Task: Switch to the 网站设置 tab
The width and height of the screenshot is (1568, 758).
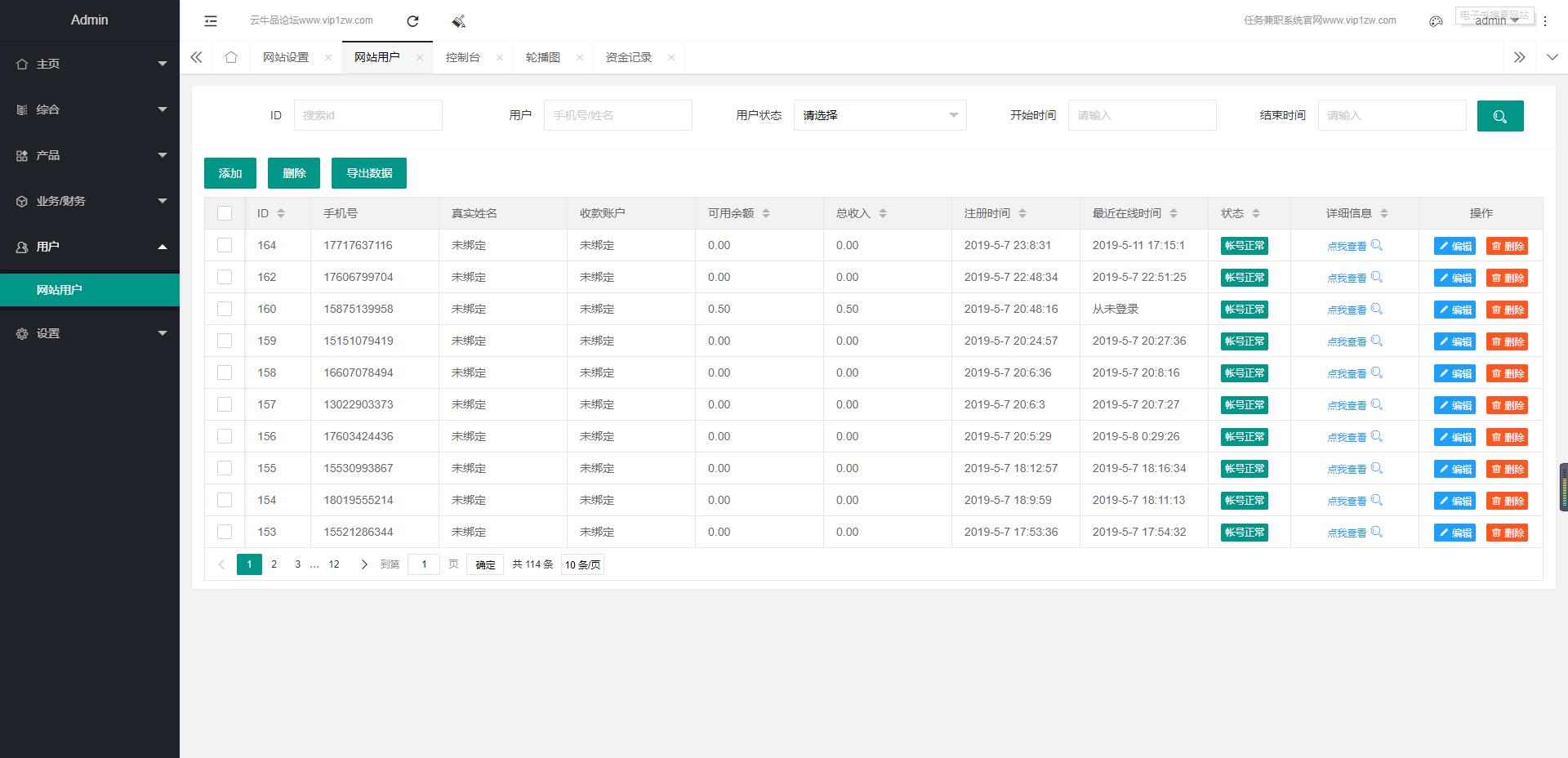Action: coord(286,57)
